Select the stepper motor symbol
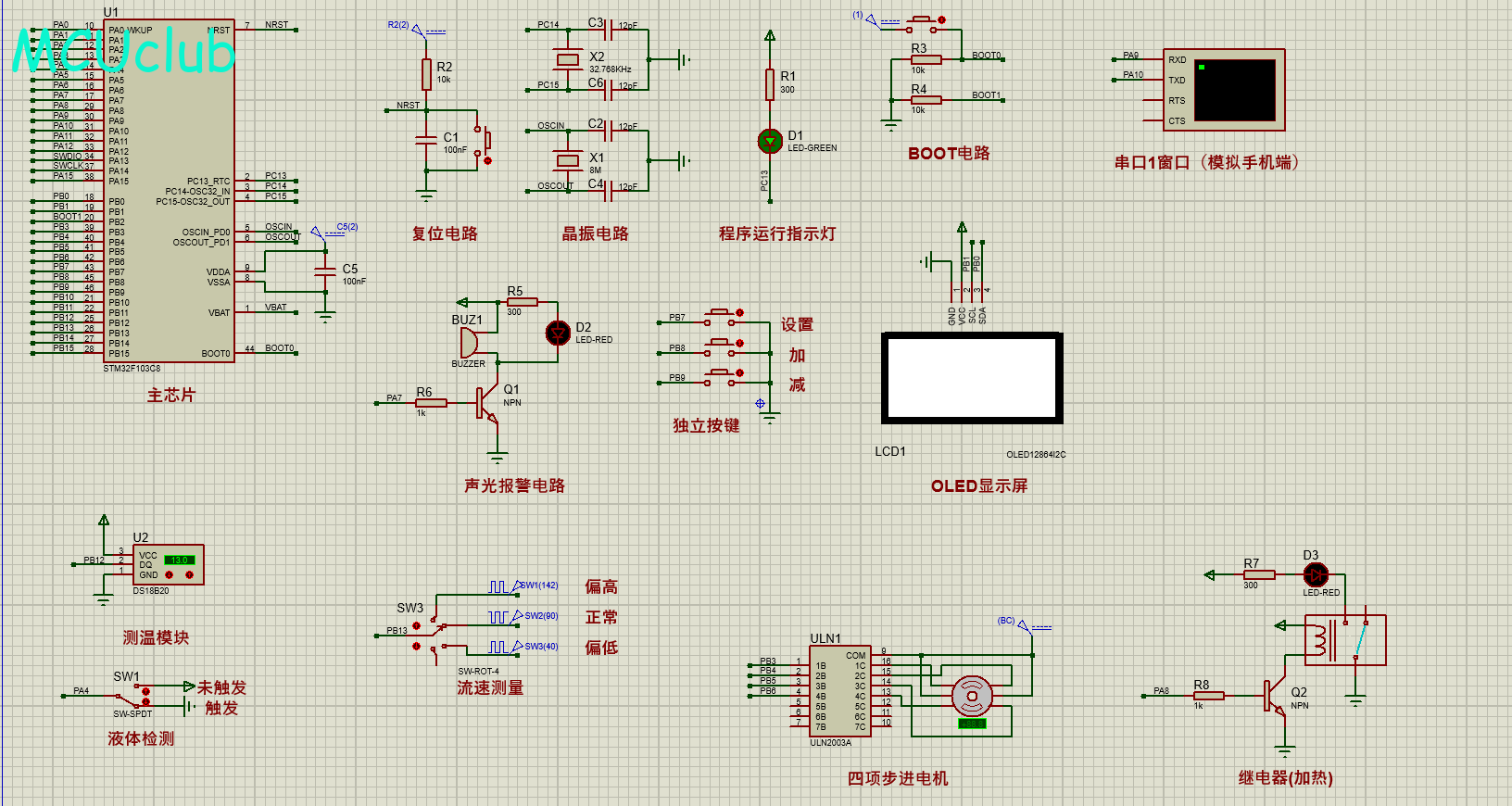This screenshot has width=1512, height=806. [x=972, y=695]
